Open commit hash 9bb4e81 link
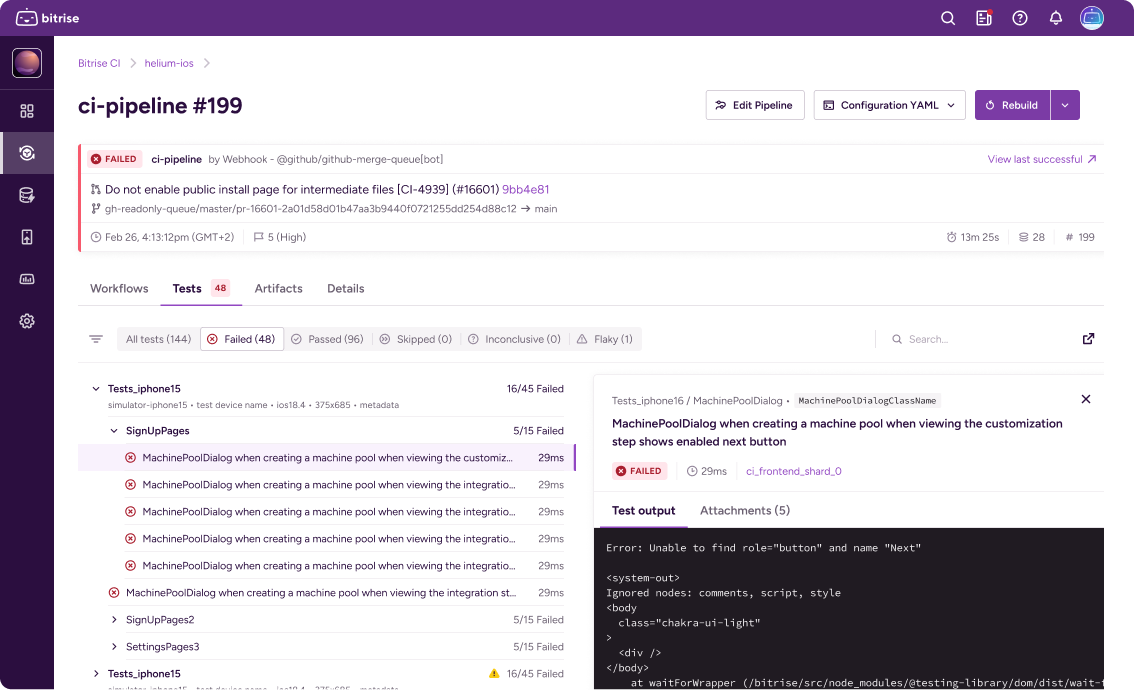This screenshot has width=1134, height=690. point(525,189)
